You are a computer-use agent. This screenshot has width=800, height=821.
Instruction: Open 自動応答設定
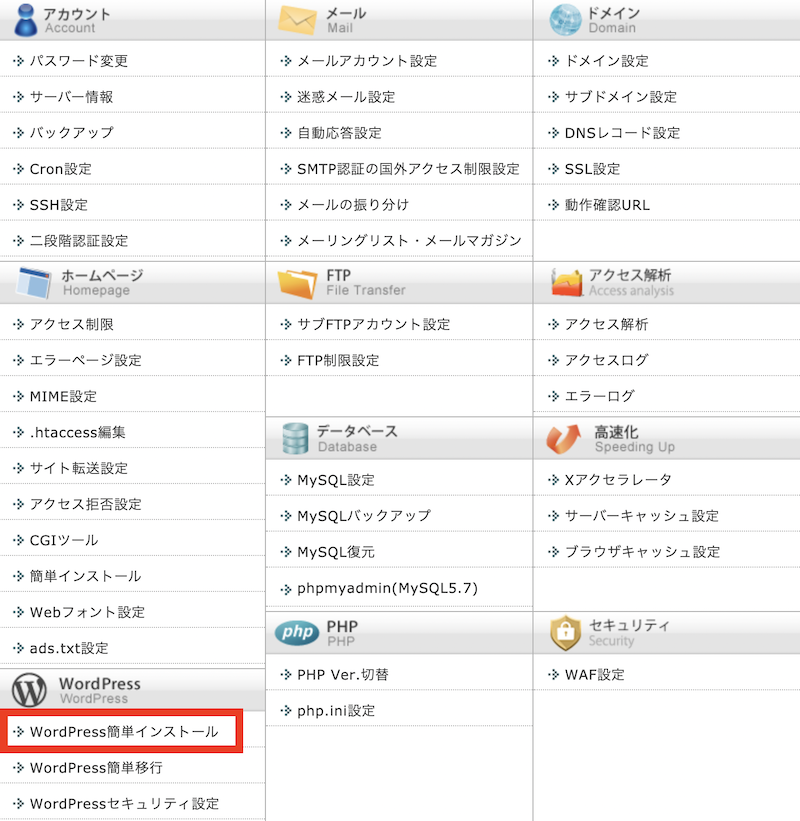(339, 132)
